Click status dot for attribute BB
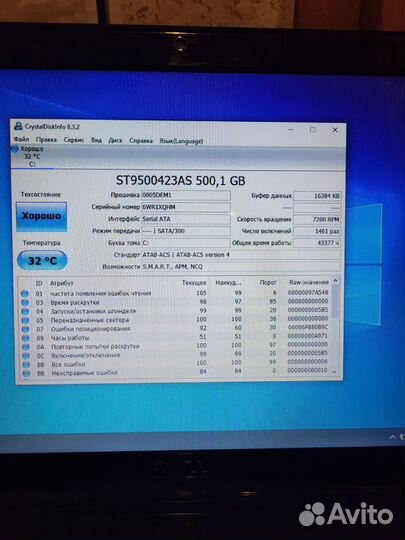 (x=27, y=373)
